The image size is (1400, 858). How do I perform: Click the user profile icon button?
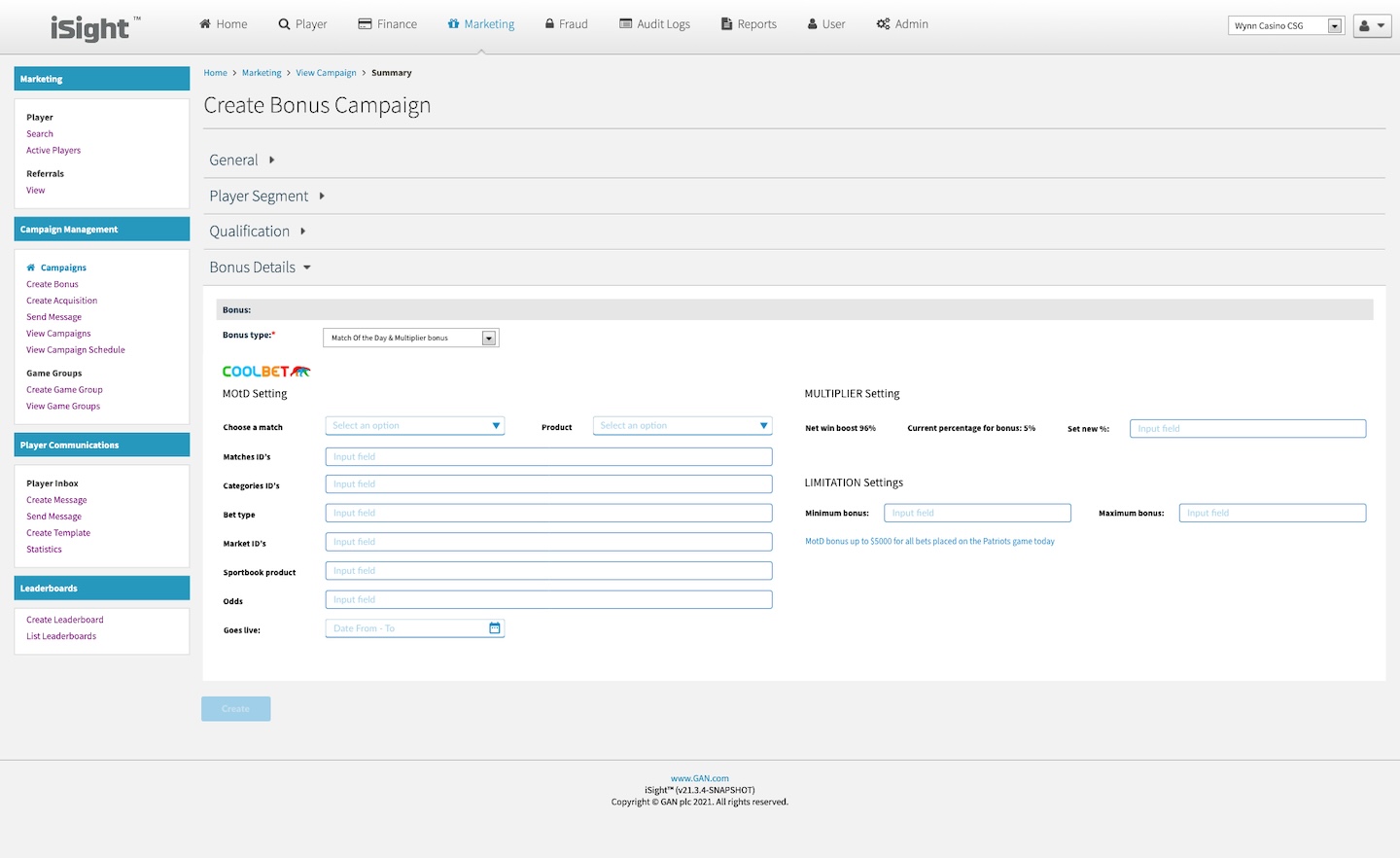pos(1371,26)
